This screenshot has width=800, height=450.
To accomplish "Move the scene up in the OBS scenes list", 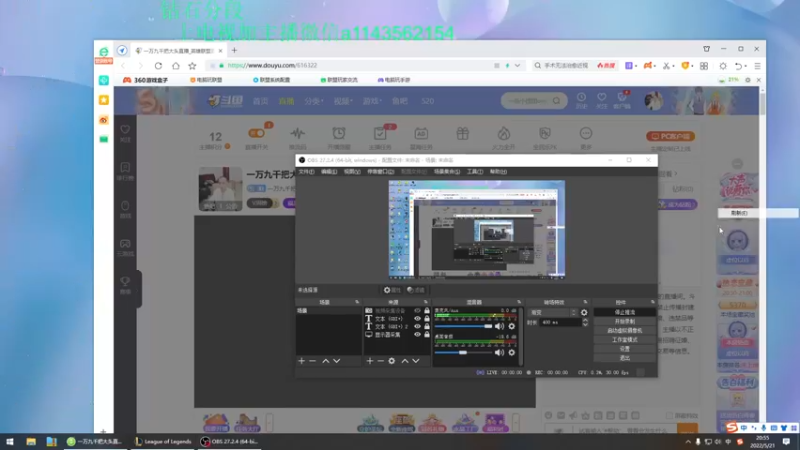I will 326,361.
